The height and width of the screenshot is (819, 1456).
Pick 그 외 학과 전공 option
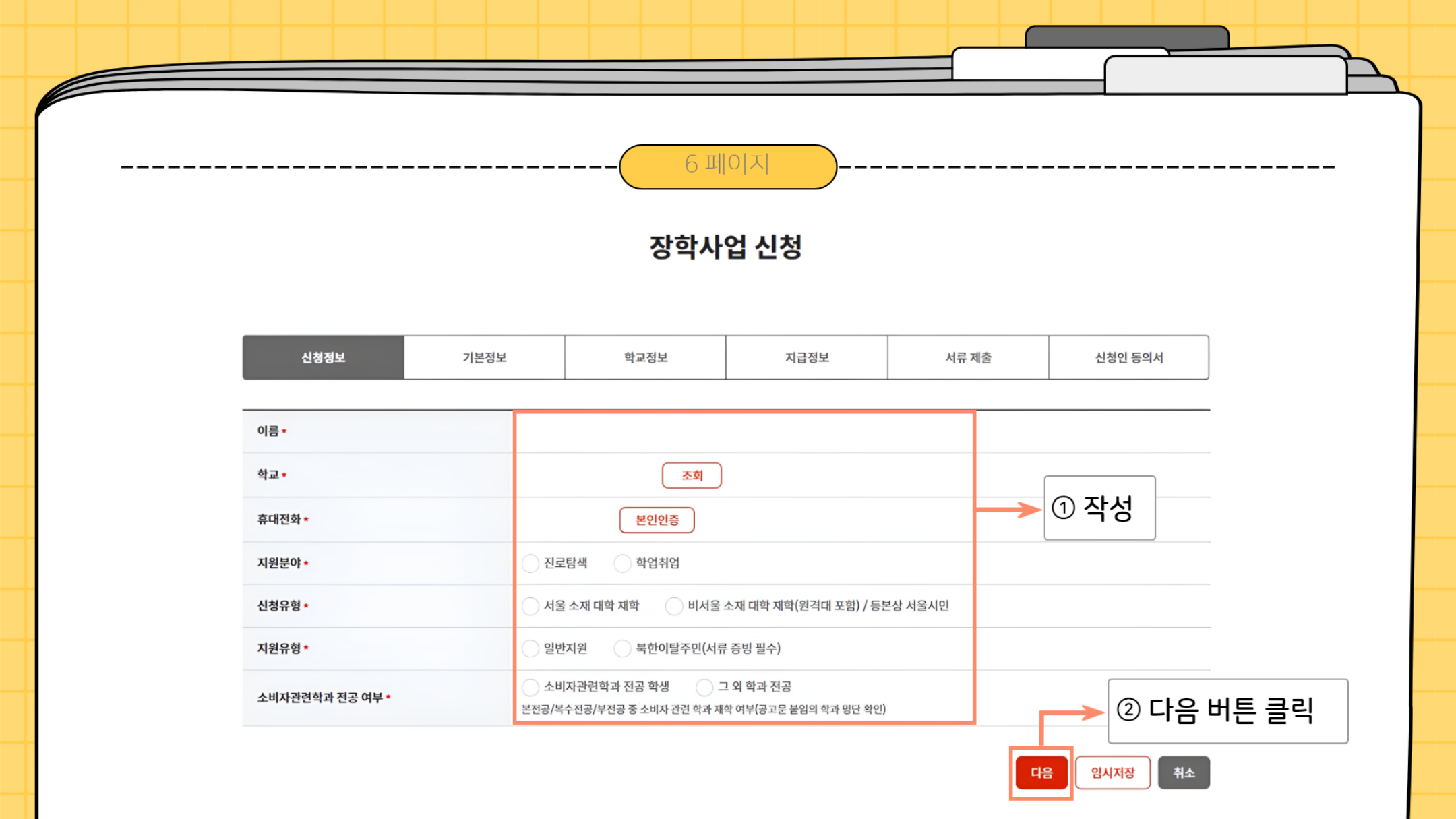704,687
